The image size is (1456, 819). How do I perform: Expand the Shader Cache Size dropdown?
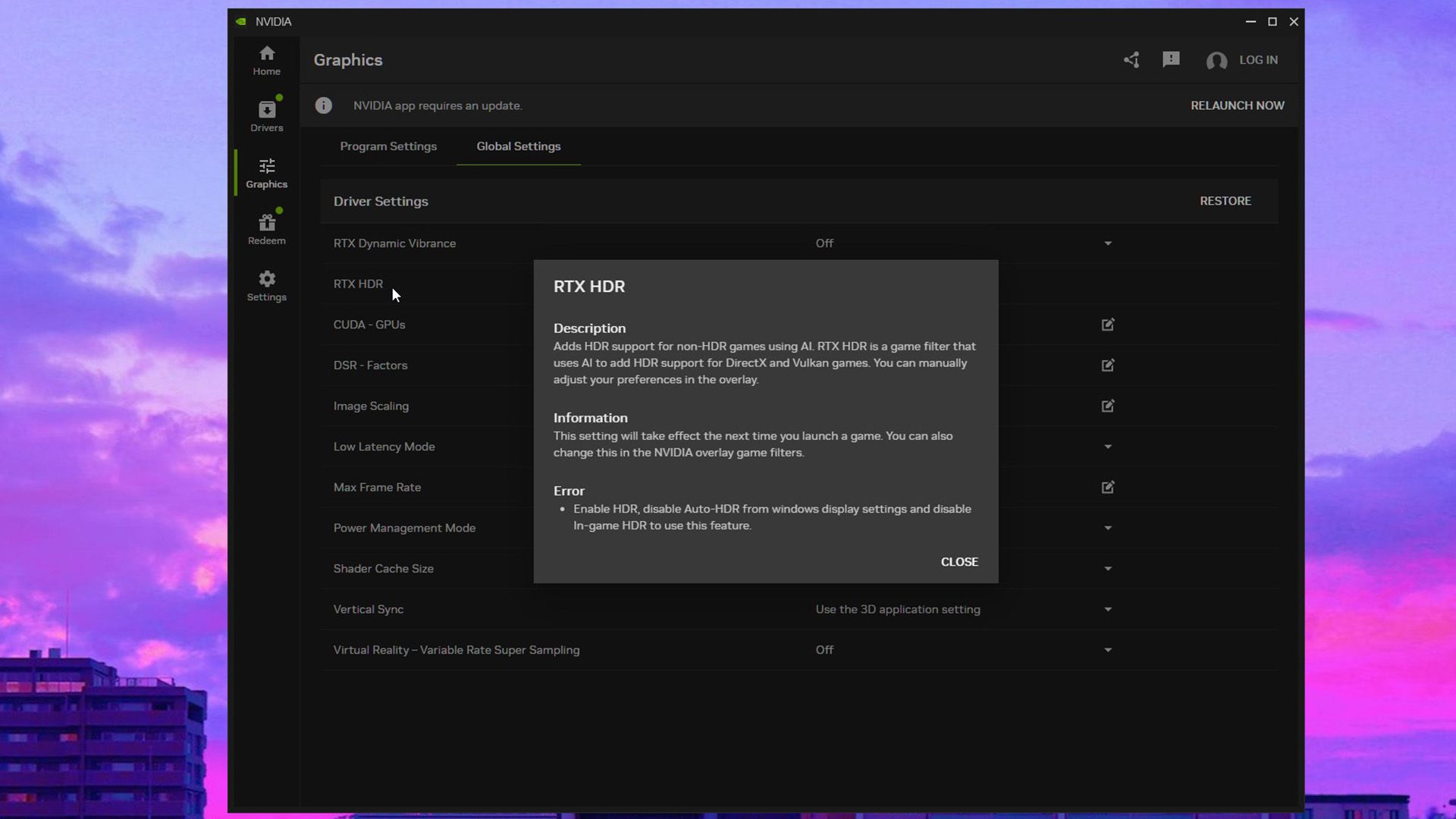(1108, 569)
